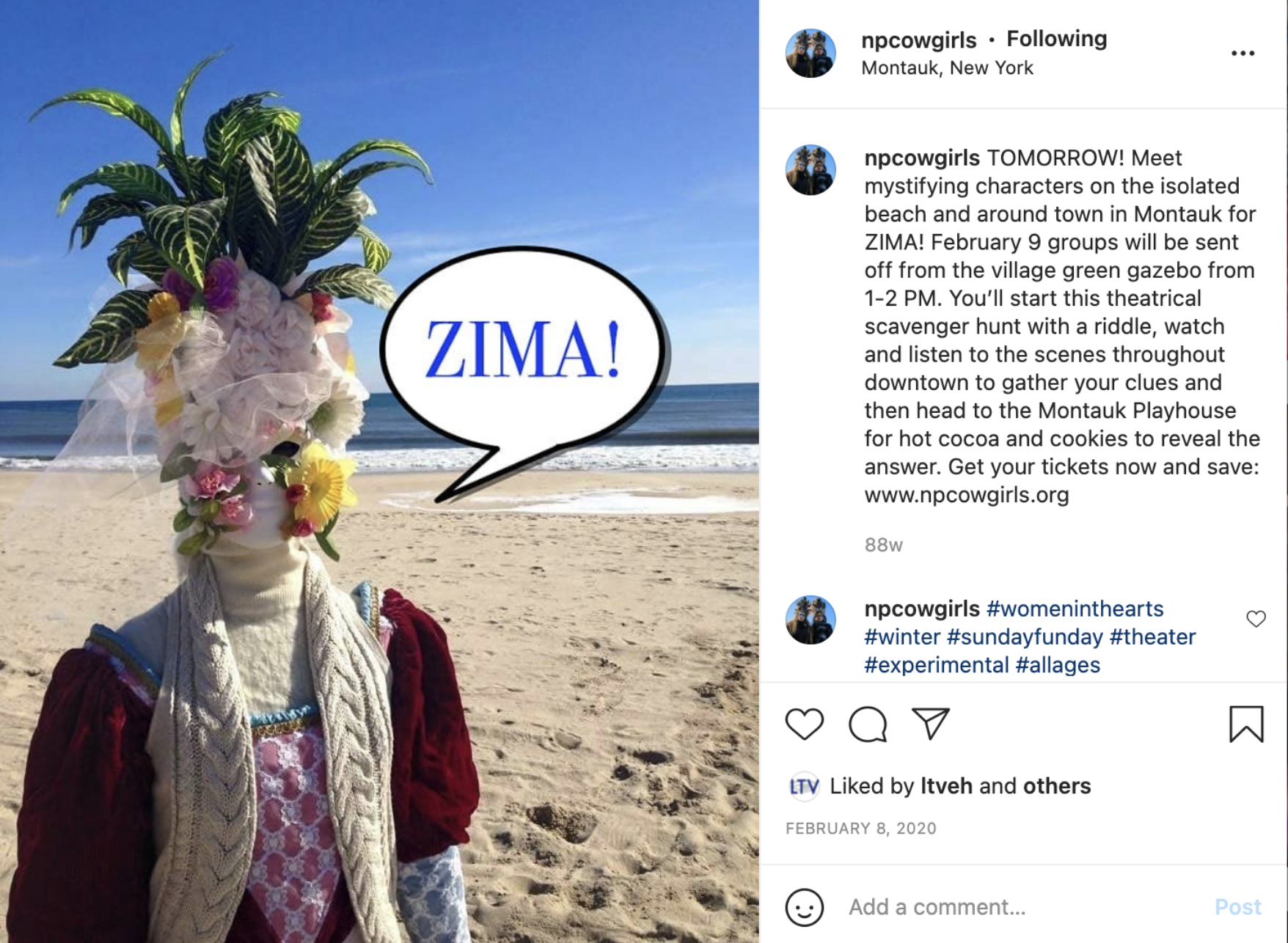Share post via paper plane icon
Screen dimensions: 1288x943
(x=931, y=724)
